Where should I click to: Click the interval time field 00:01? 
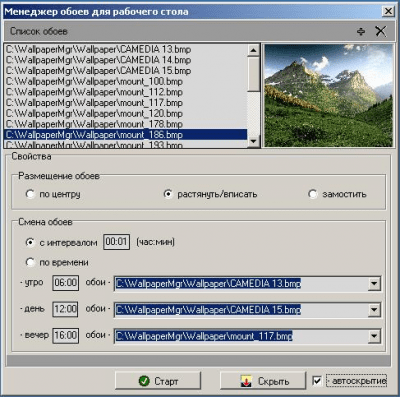click(x=116, y=242)
